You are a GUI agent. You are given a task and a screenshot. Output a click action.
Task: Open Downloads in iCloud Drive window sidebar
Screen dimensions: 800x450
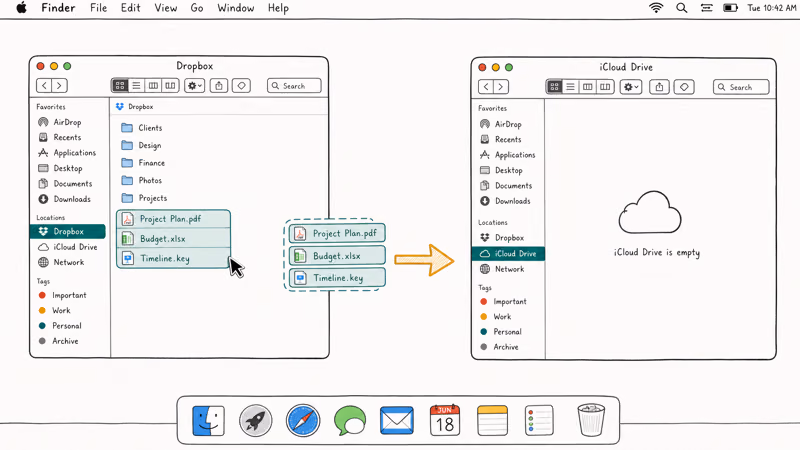(x=506, y=201)
